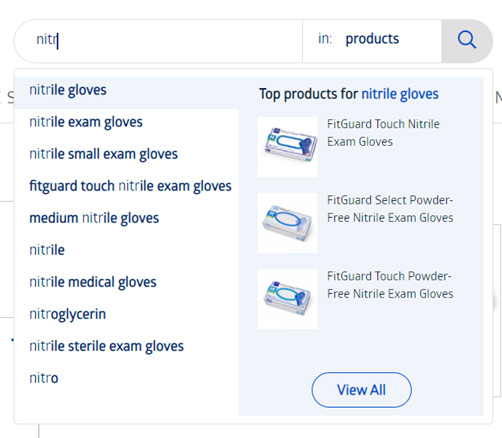The height and width of the screenshot is (438, 502).
Task: Pick 'nitrile medical gloves' suggestion
Action: click(x=127, y=282)
